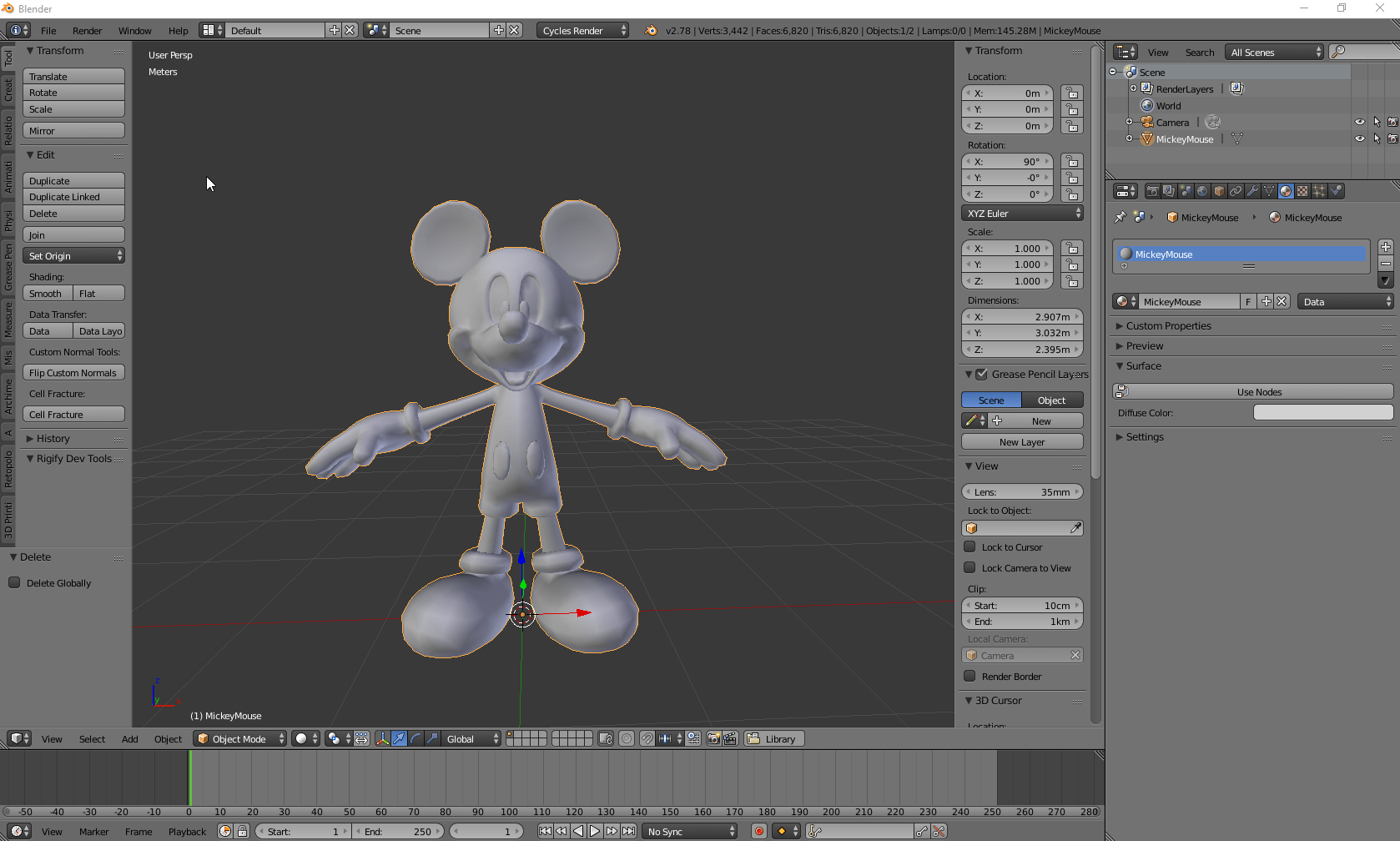Click the Use Nodes button

click(x=1258, y=392)
